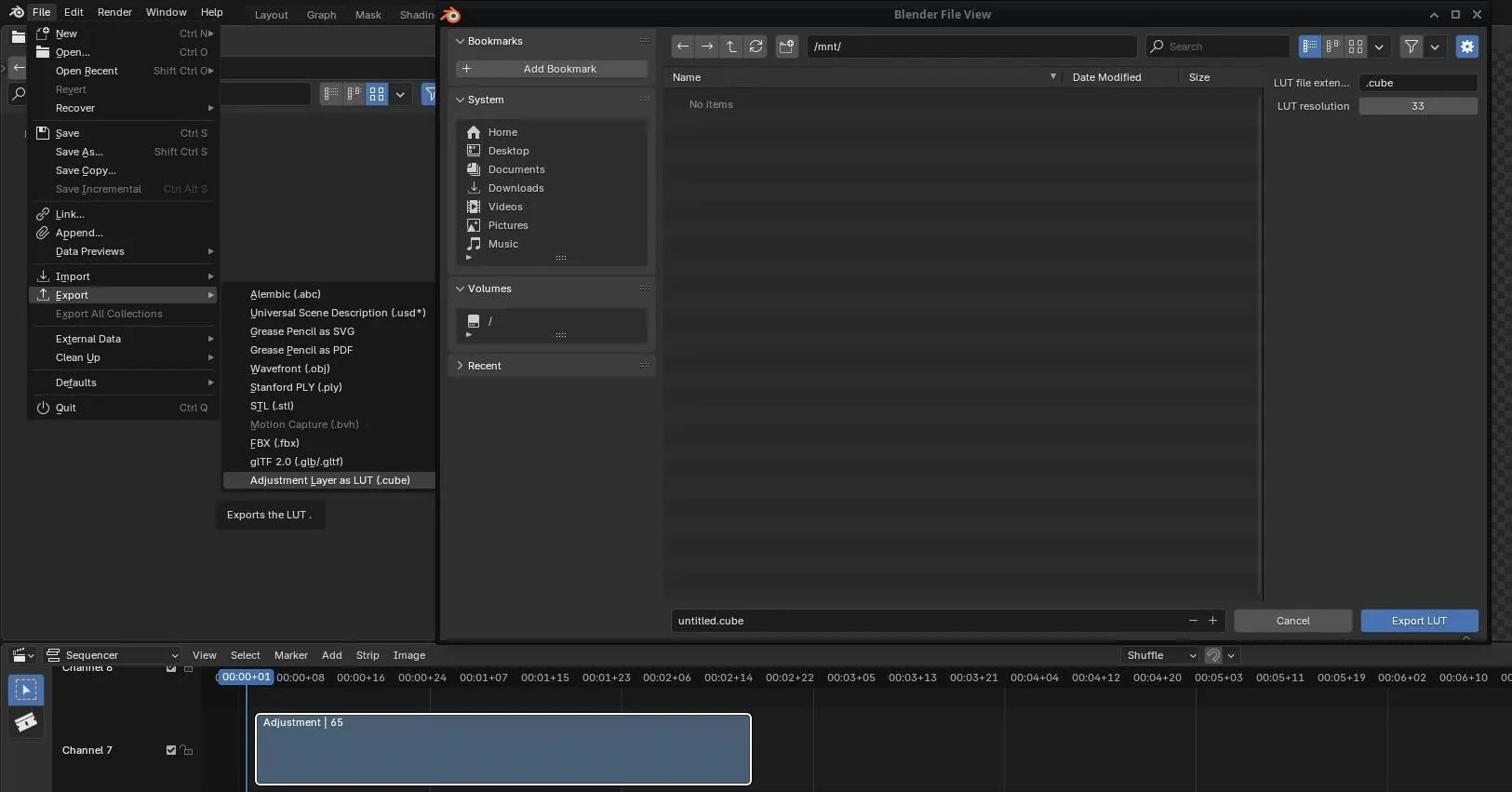Select the Blade tool in sequencer

[x=26, y=722]
